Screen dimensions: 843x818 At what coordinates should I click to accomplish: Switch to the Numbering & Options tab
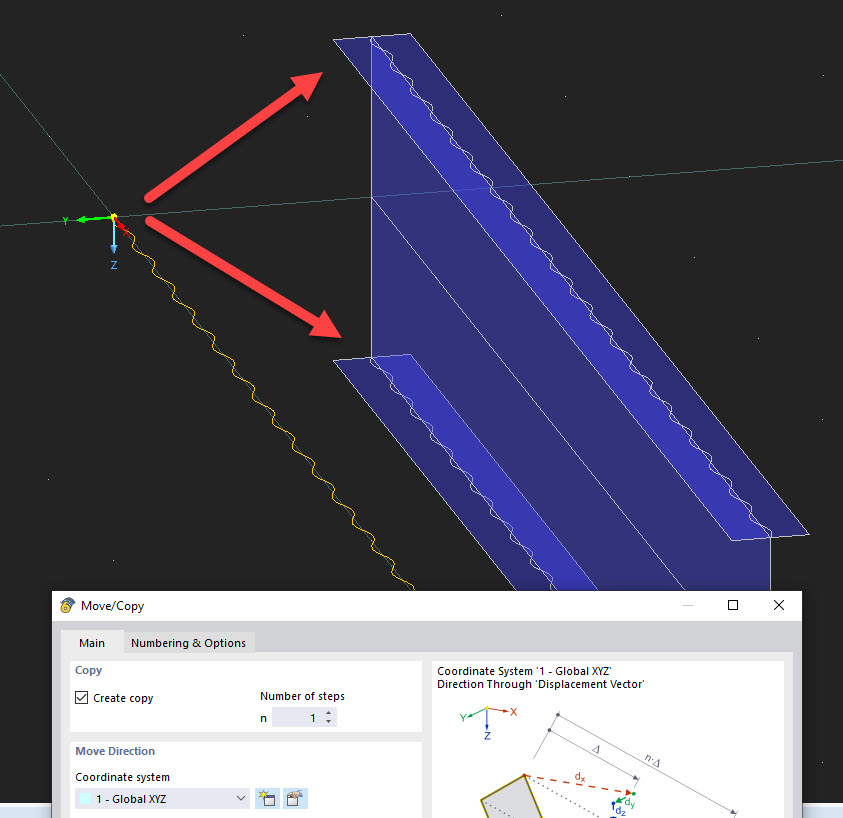point(188,643)
